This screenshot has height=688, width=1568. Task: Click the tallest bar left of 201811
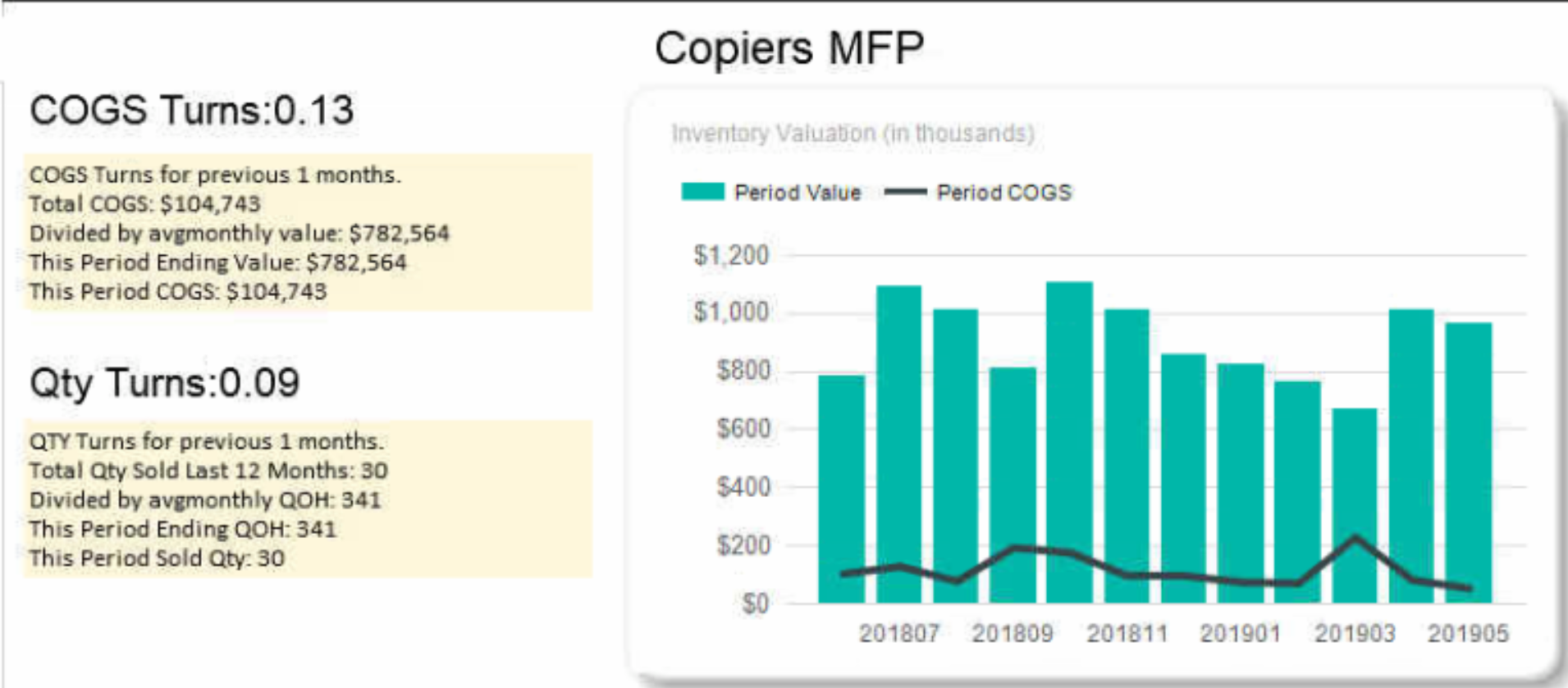coord(1069,441)
